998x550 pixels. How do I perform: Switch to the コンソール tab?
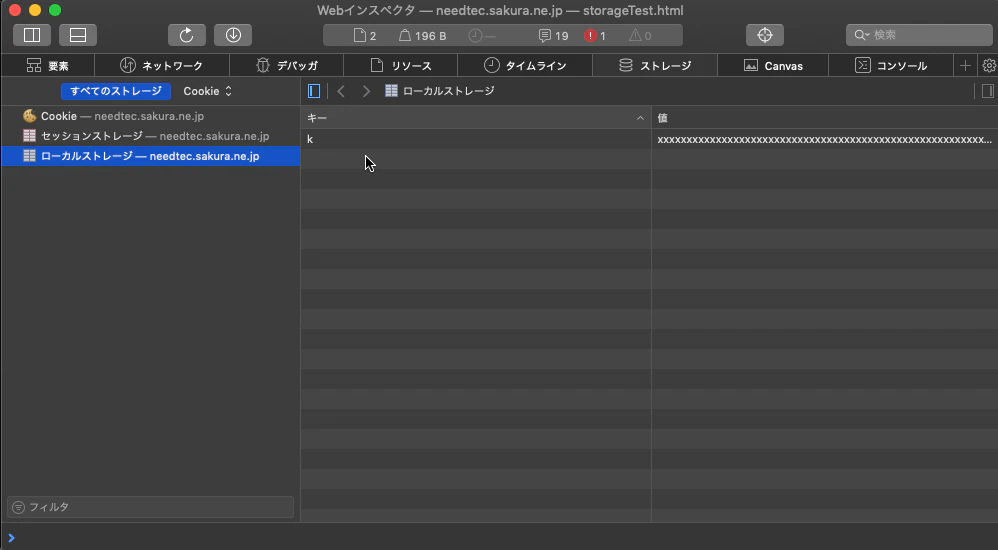(x=891, y=66)
